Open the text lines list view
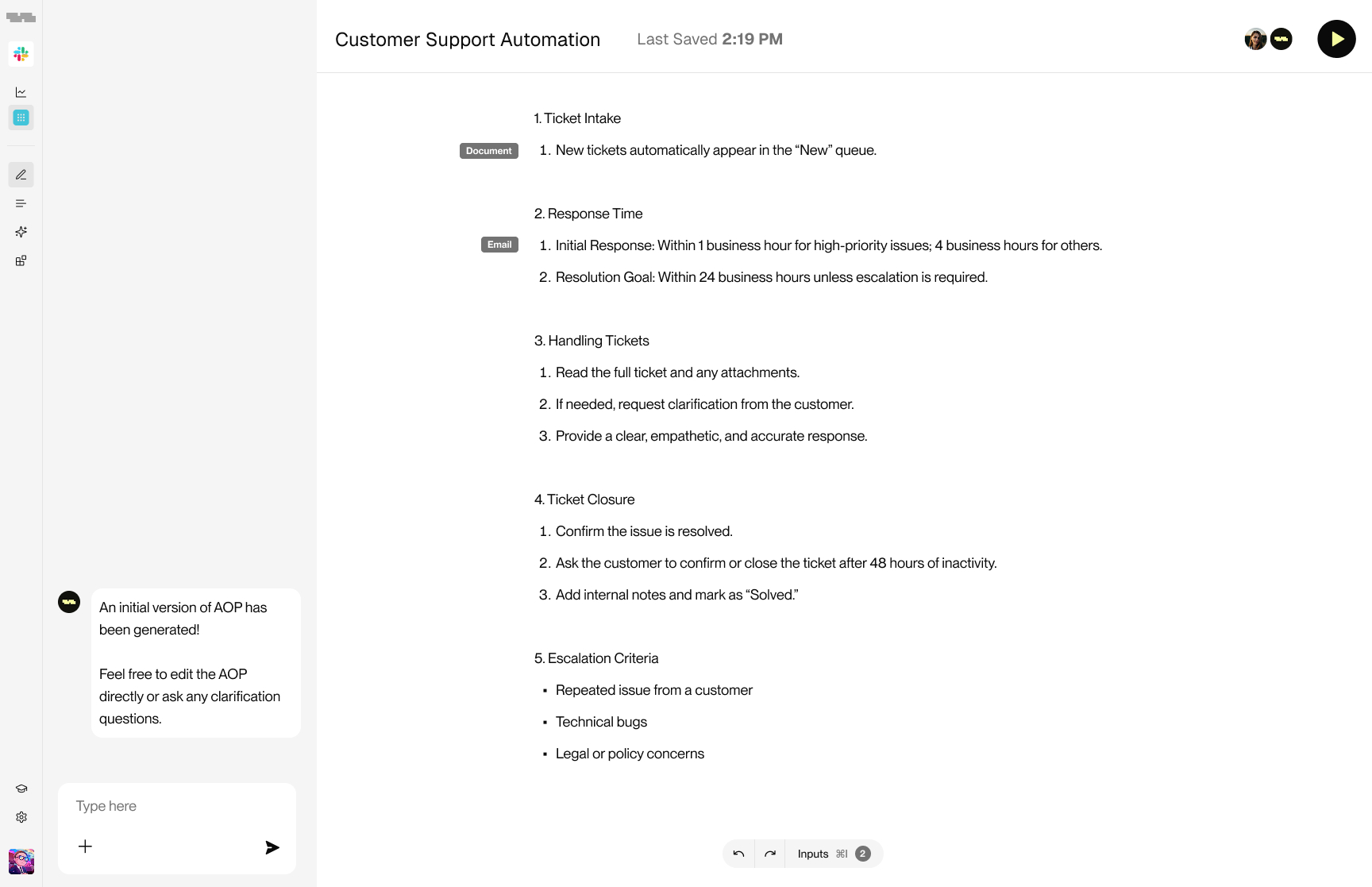The width and height of the screenshot is (1372, 887). pyautogui.click(x=21, y=203)
